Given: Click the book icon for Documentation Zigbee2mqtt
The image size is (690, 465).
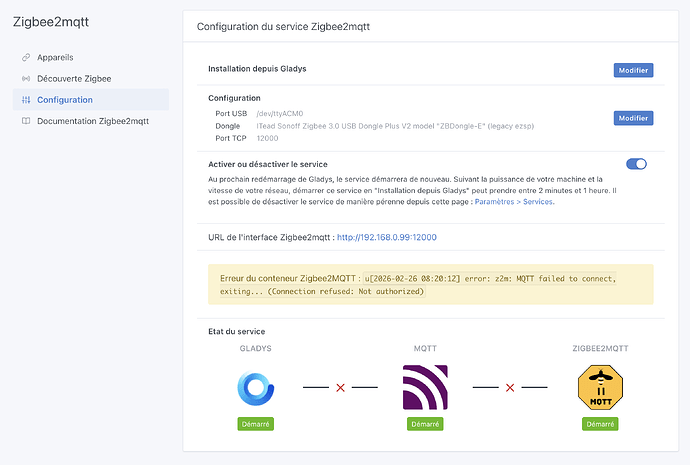Looking at the screenshot, I should tap(26, 121).
